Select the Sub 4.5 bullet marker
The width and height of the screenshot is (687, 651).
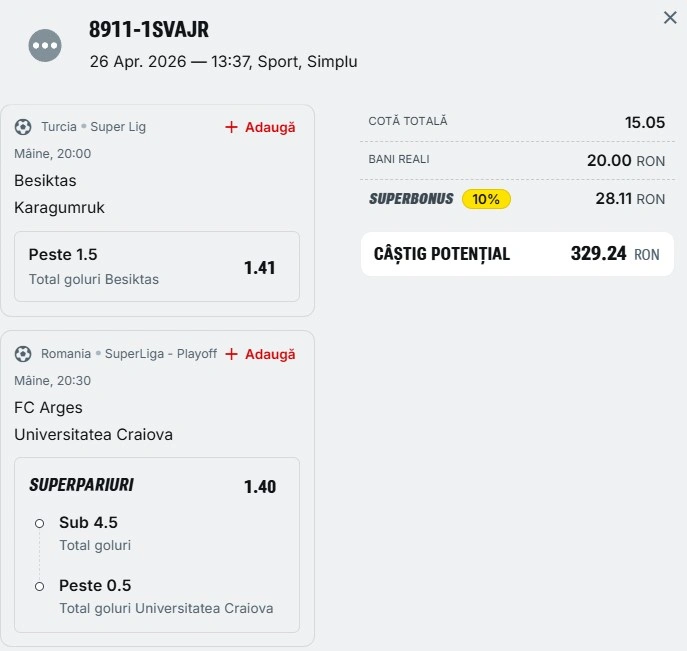click(x=39, y=523)
